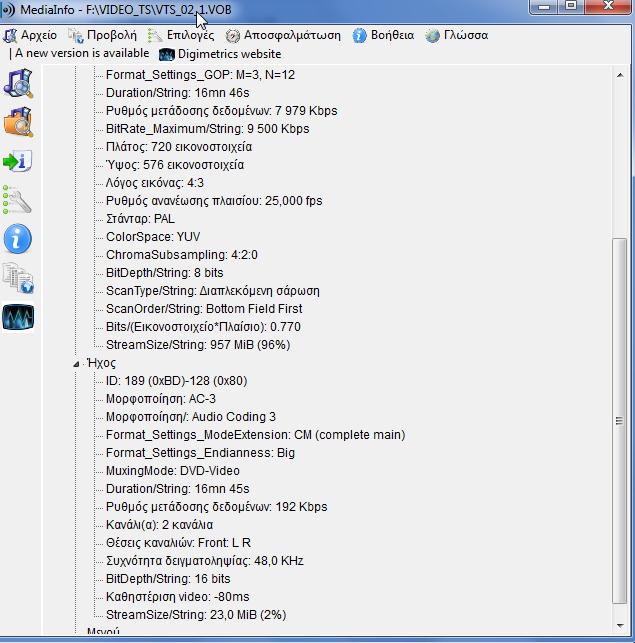
Task: Click the Γλώσσα globe icon
Action: point(432,36)
